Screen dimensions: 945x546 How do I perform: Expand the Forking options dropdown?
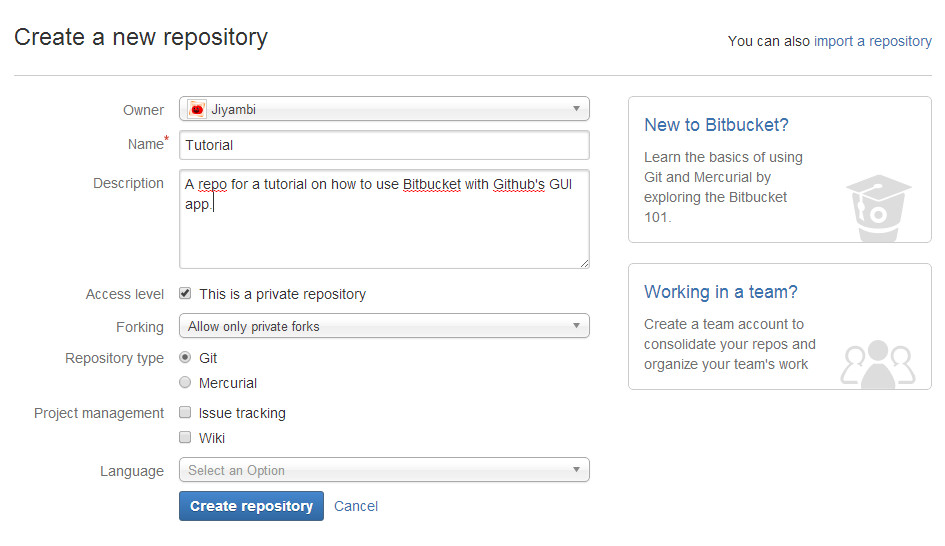click(x=384, y=326)
